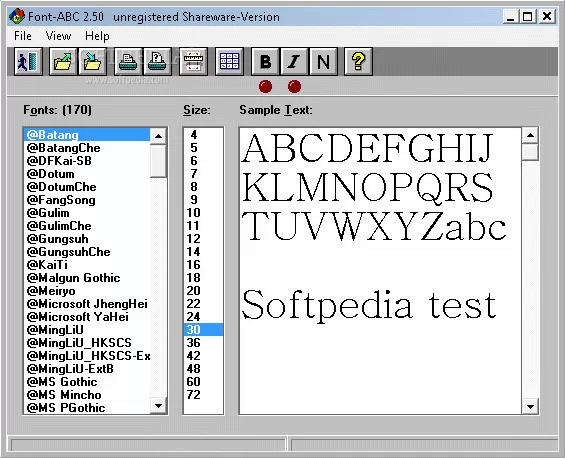Open the character grid table icon
This screenshot has width=565, height=458.
(x=229, y=62)
